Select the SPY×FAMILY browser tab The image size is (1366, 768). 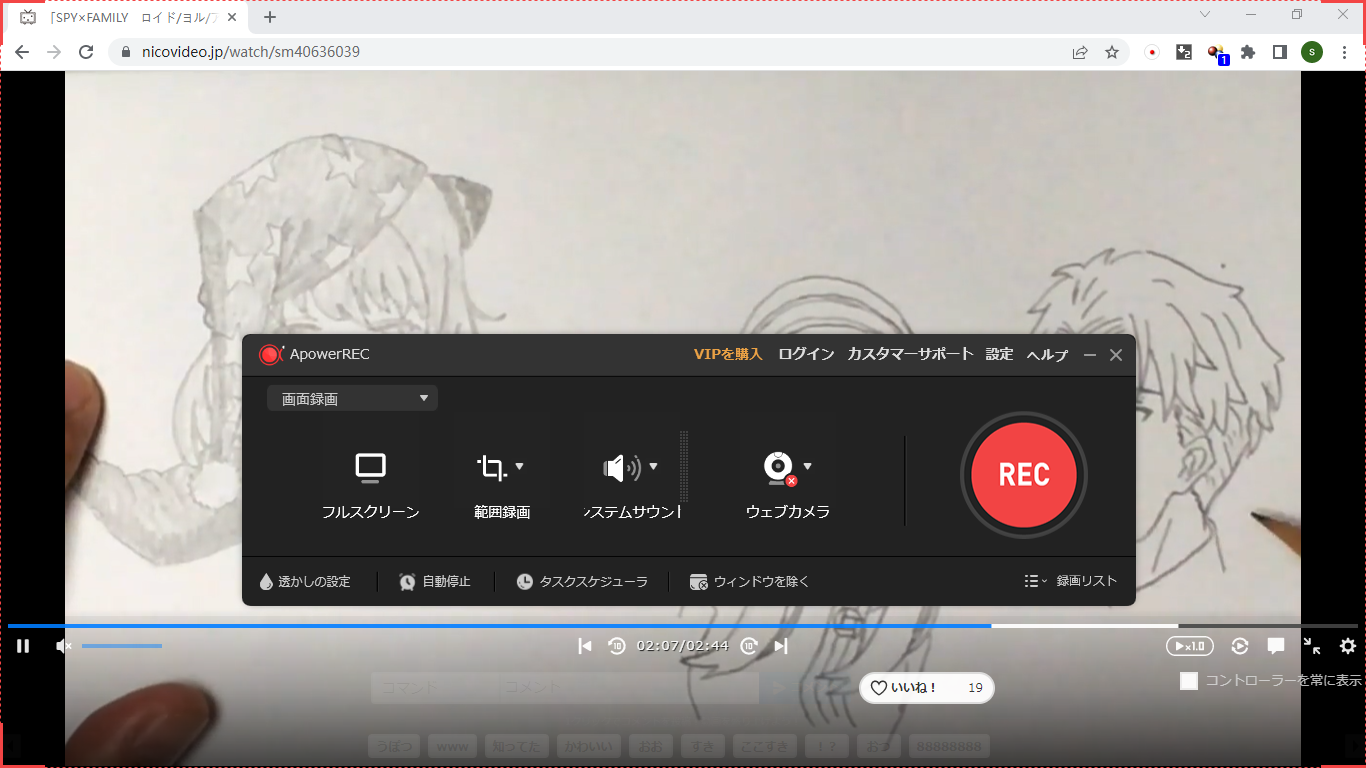pos(129,18)
